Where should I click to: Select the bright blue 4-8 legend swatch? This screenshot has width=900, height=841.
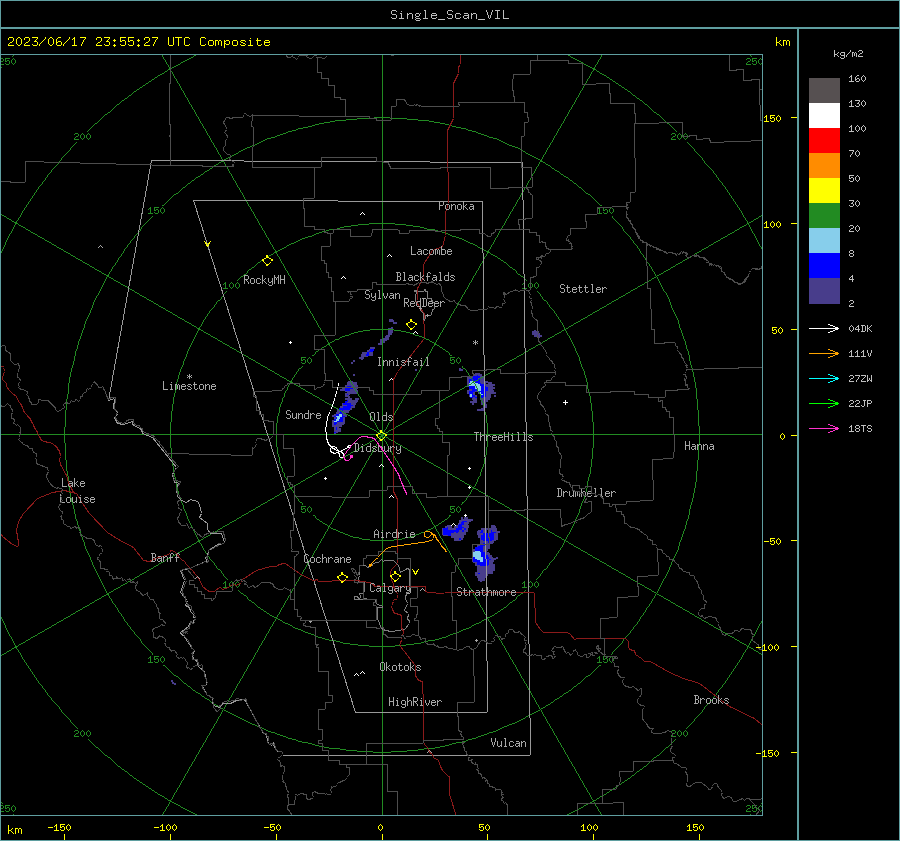(824, 266)
